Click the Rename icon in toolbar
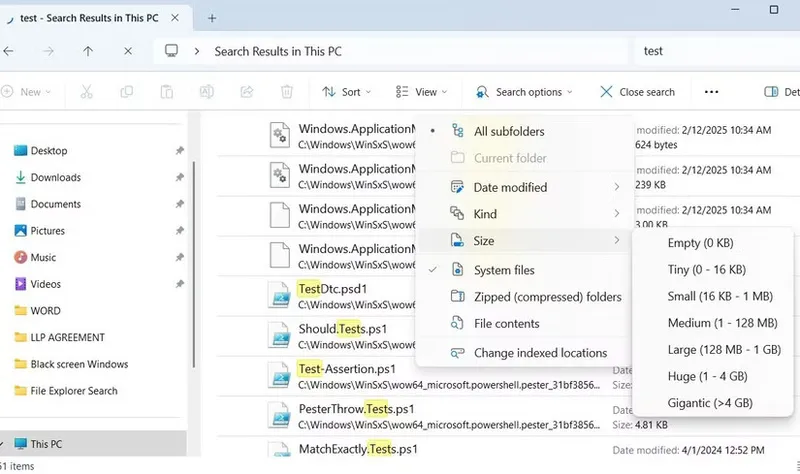800x474 pixels. pos(207,92)
